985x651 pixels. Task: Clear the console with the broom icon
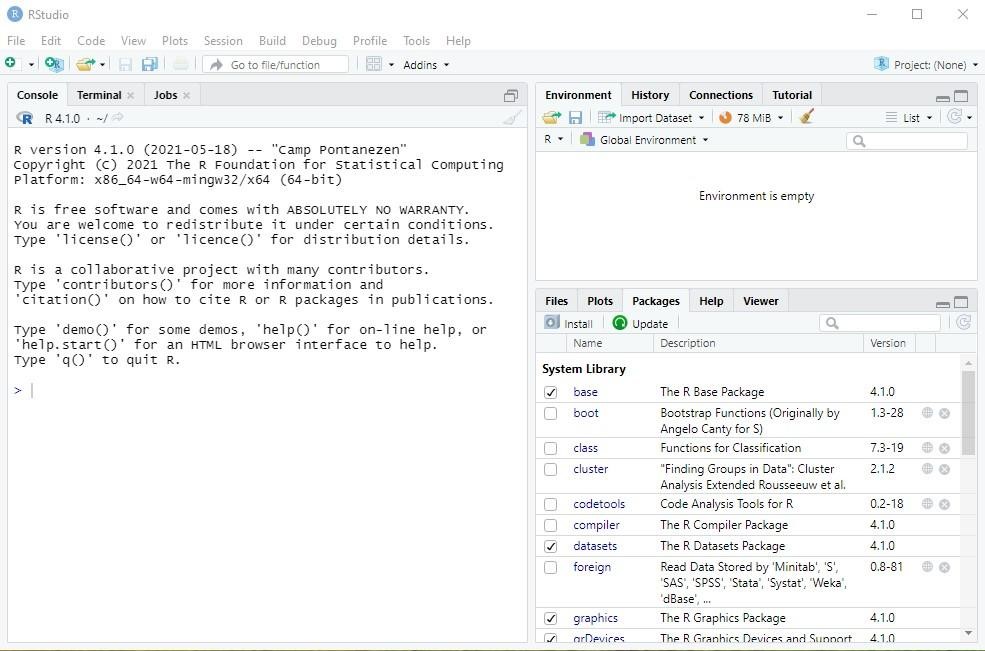click(512, 117)
